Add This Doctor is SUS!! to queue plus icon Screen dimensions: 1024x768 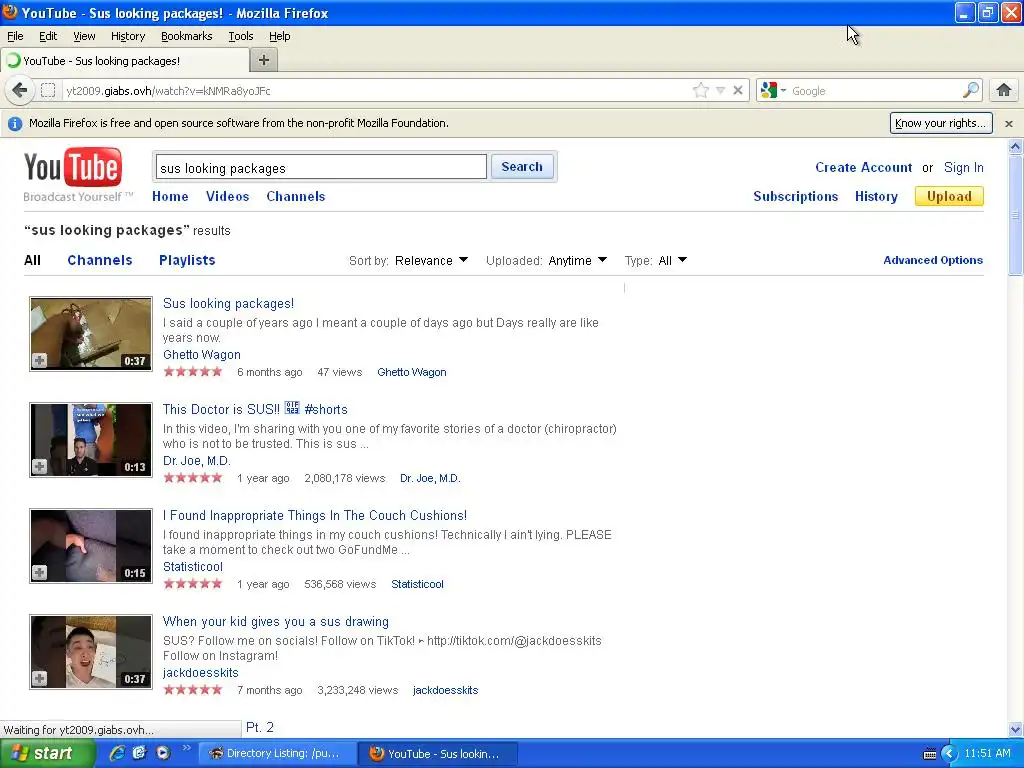[40, 466]
